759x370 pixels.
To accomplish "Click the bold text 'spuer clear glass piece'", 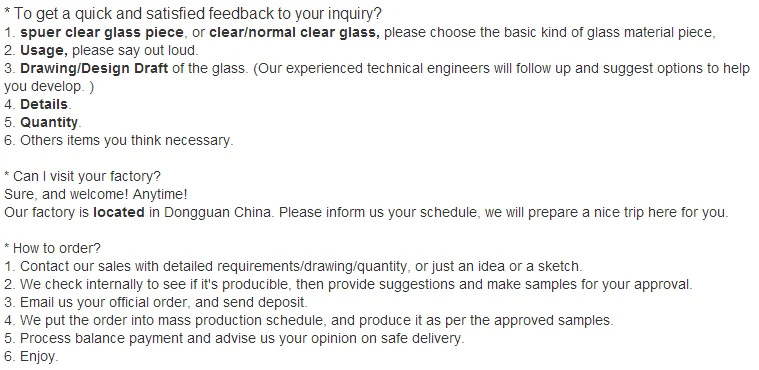I will [x=102, y=33].
